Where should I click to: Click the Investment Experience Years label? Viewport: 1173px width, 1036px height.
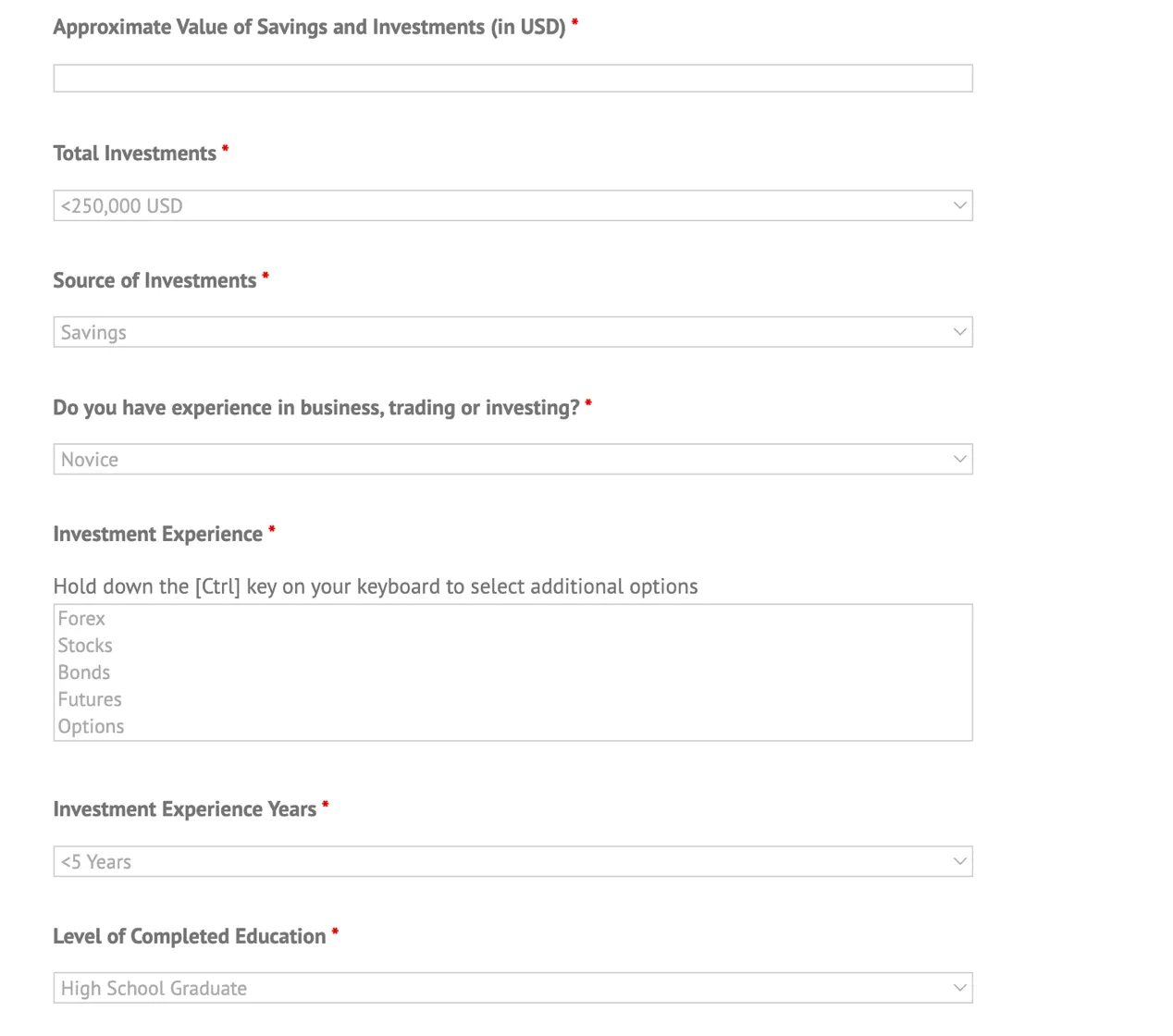coord(185,809)
